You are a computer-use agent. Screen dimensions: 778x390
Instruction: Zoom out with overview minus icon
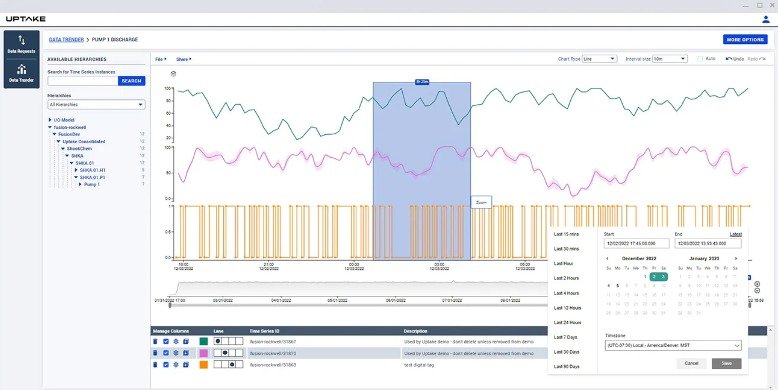(x=757, y=291)
